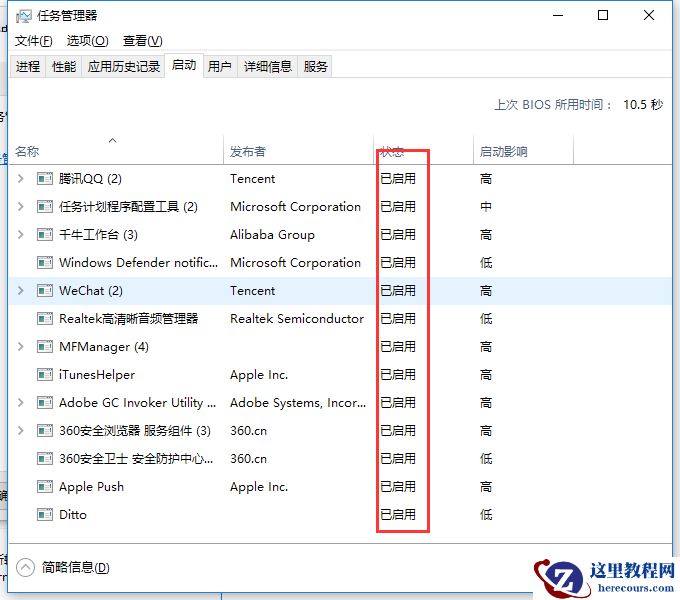The image size is (680, 600).
Task: Switch to the 应用历史记录 tab
Action: pyautogui.click(x=124, y=66)
